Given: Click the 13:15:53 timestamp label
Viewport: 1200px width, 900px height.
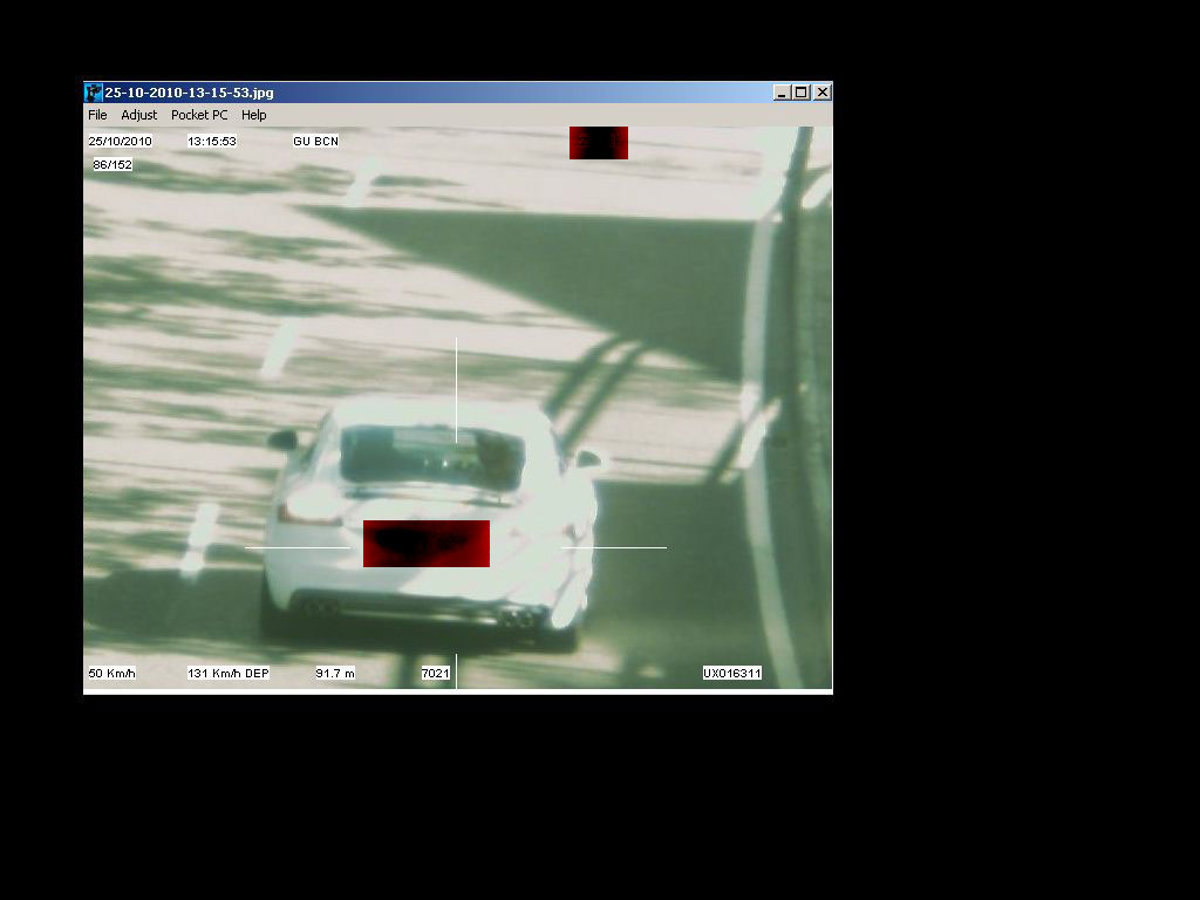Looking at the screenshot, I should pos(212,142).
